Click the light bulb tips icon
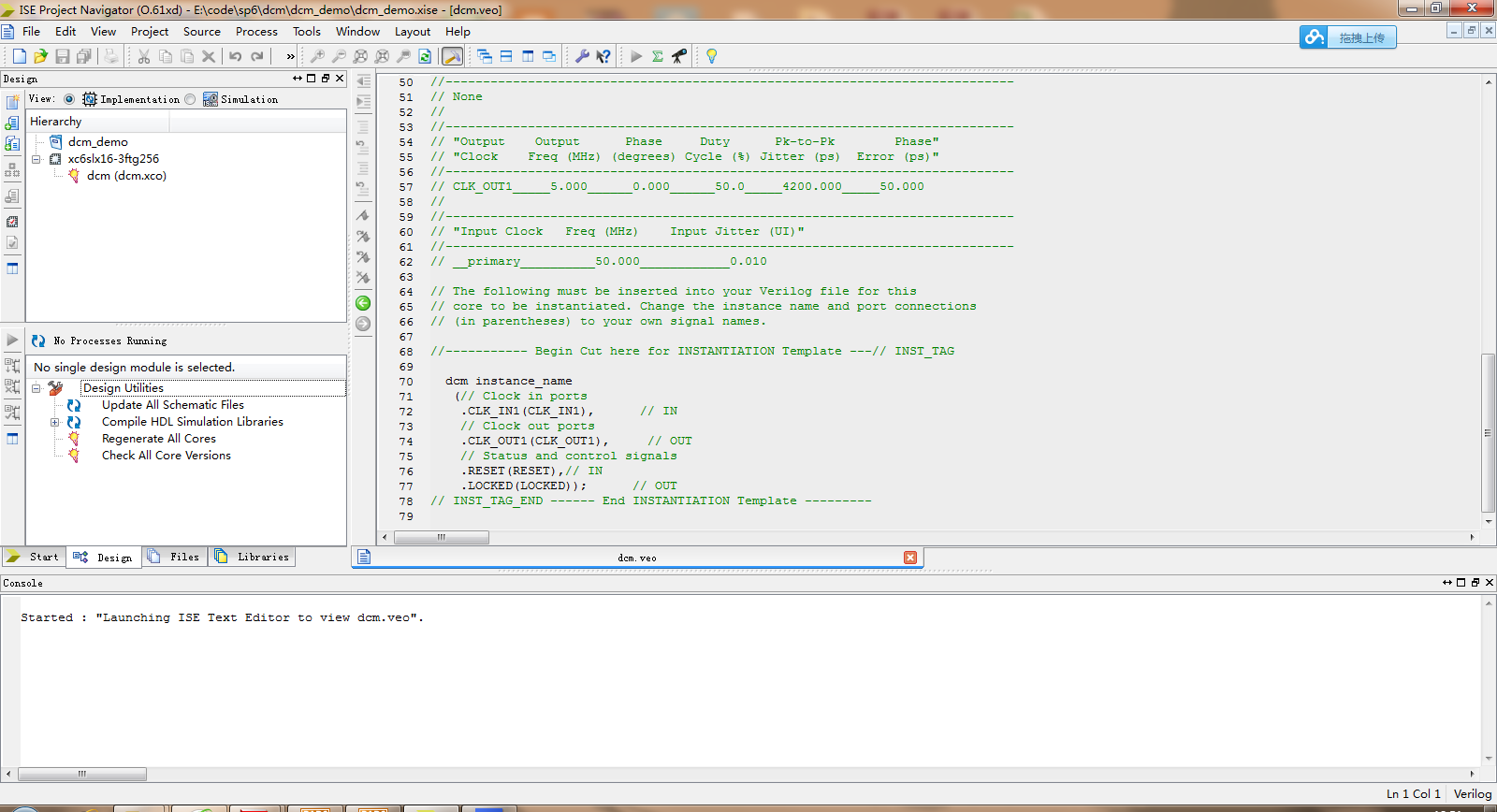This screenshot has width=1497, height=812. 711,56
